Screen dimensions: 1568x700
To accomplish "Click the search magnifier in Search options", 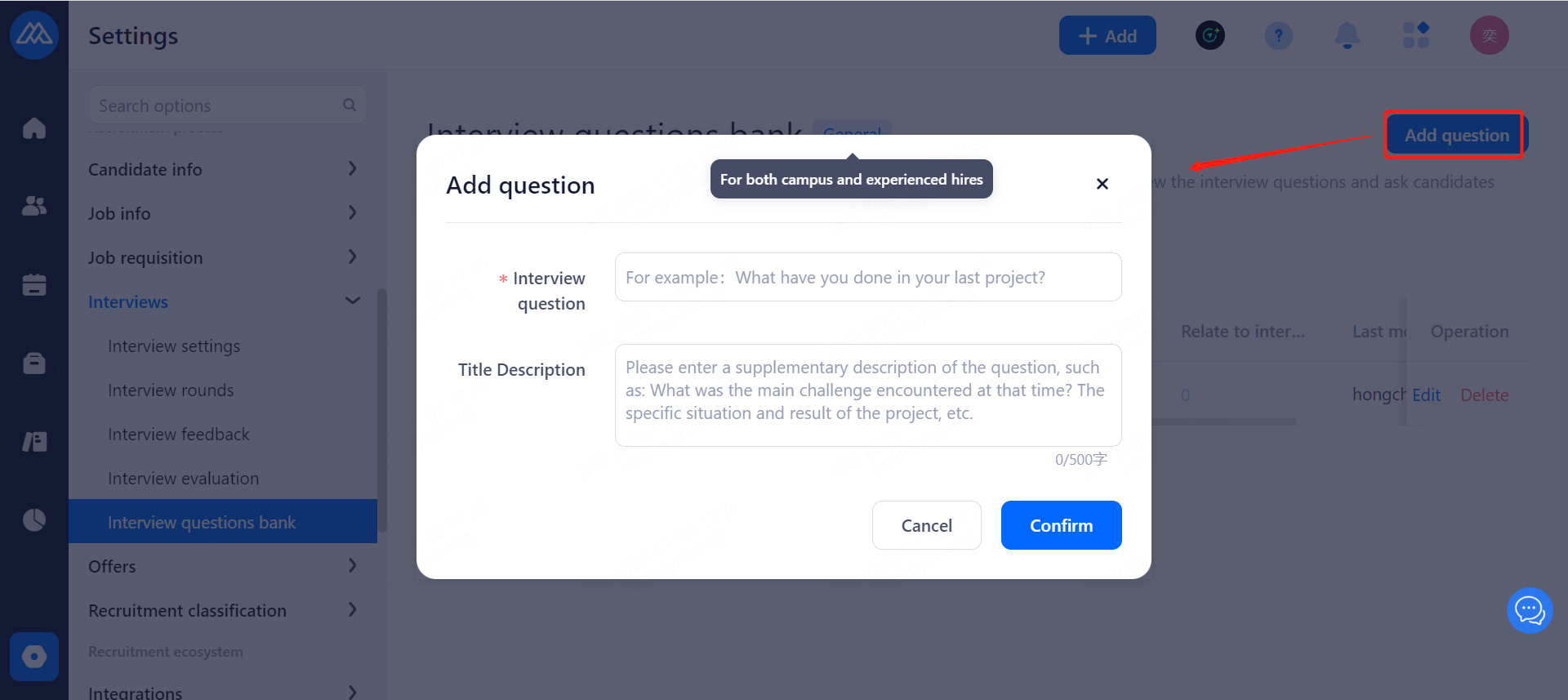I will 350,105.
